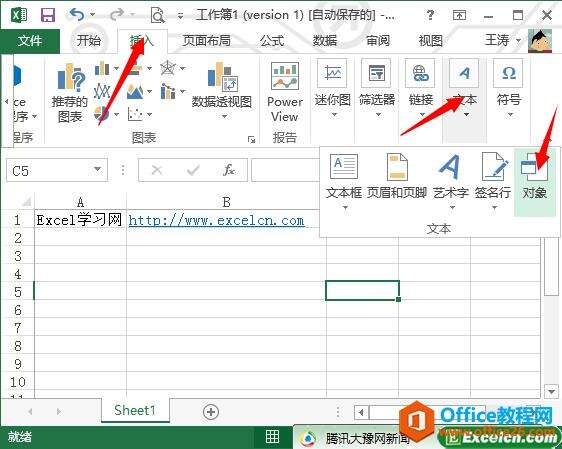Insert an Object
This screenshot has height=449, width=562.
[x=535, y=183]
